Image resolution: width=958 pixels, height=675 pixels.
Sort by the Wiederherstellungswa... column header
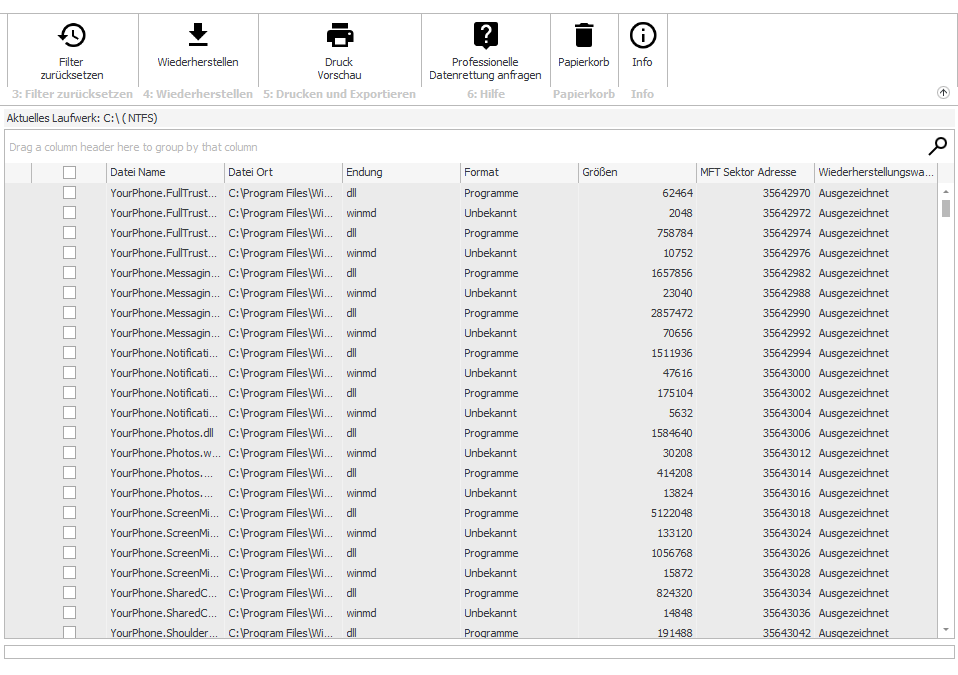click(876, 172)
